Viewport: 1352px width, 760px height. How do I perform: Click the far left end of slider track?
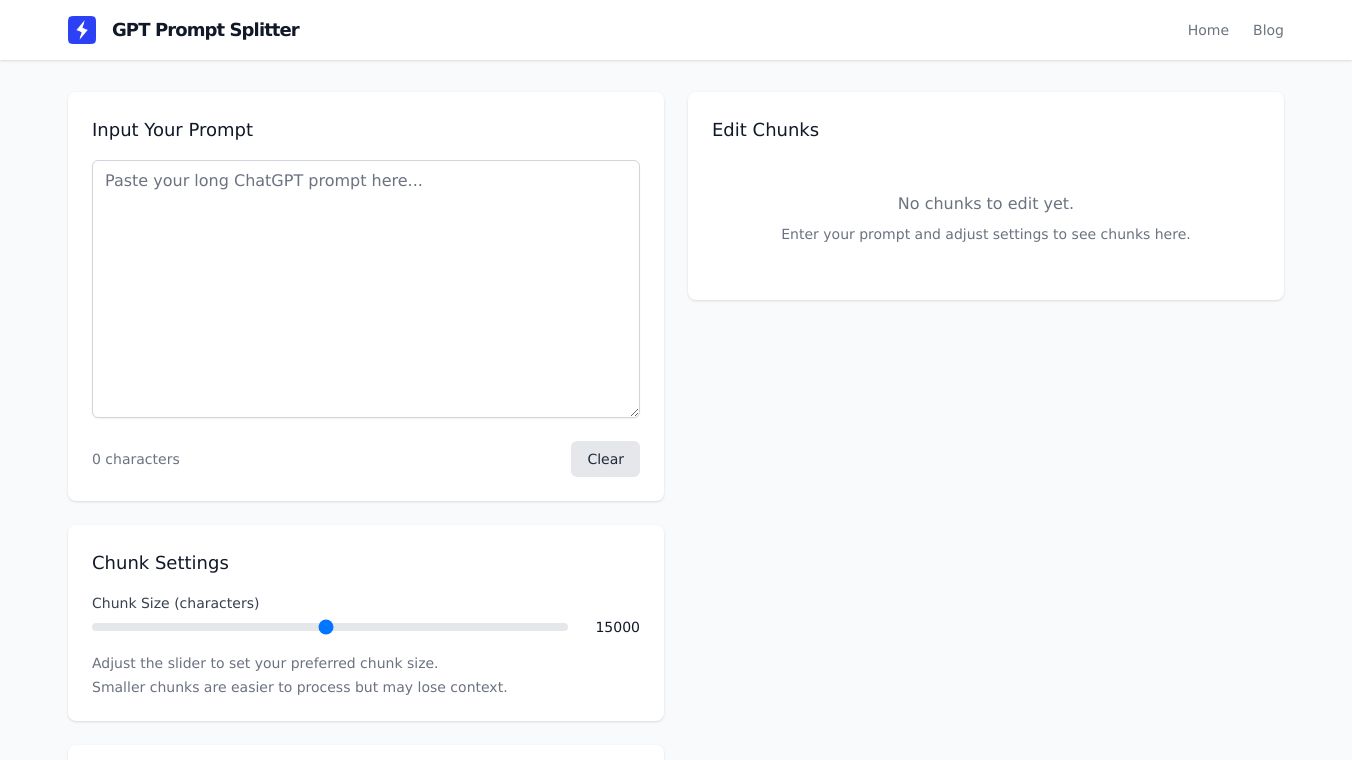[95, 627]
